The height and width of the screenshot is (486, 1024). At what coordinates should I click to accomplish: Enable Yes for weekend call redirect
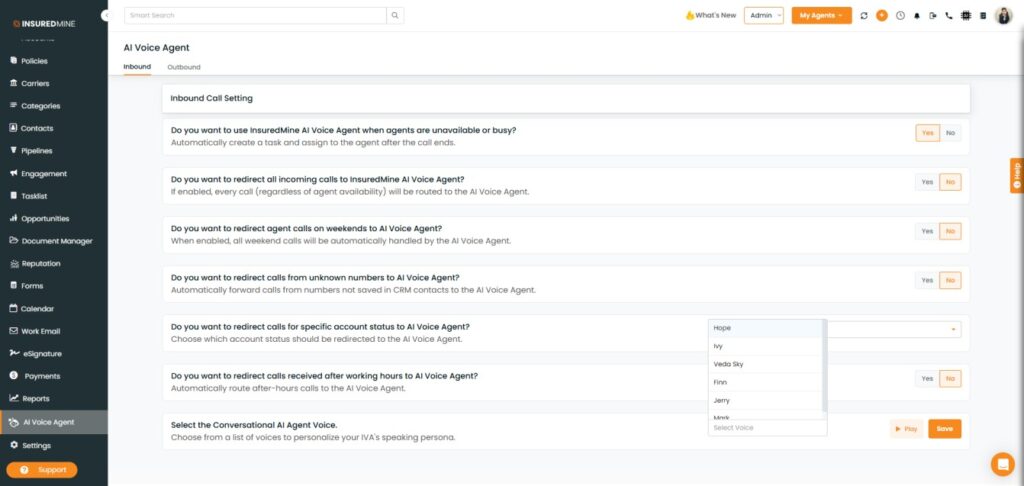pyautogui.click(x=927, y=231)
